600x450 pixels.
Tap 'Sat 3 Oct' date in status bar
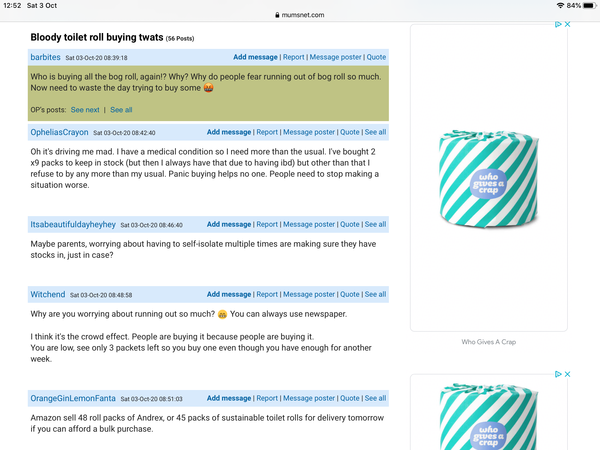tap(42, 5)
